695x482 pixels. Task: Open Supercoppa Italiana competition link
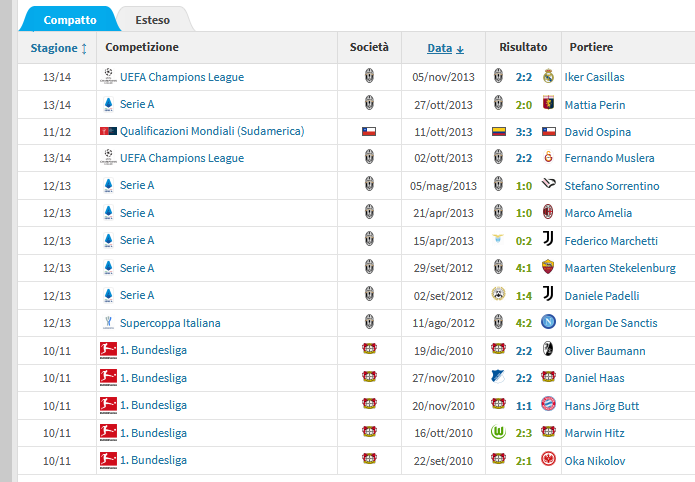coord(170,323)
